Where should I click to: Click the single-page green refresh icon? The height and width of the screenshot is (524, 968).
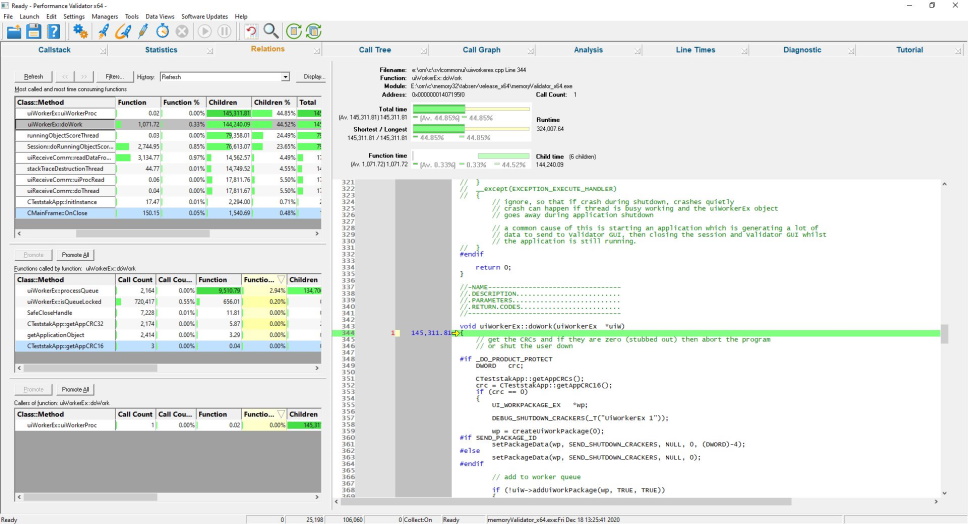[294, 31]
